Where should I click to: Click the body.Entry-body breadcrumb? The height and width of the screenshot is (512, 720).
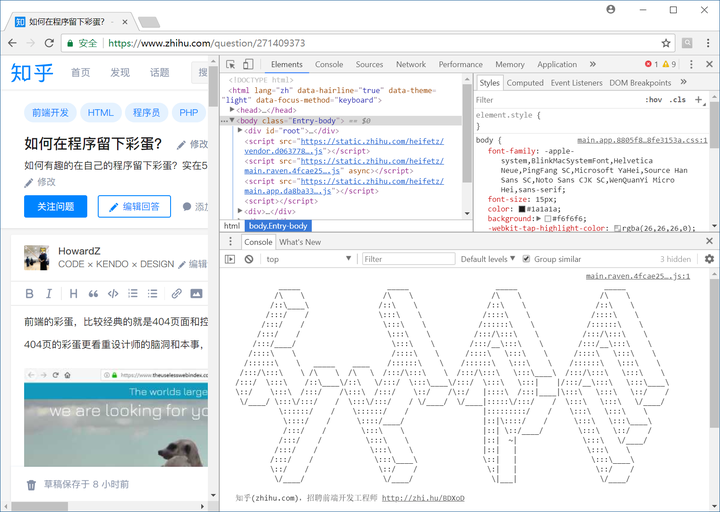pos(278,225)
